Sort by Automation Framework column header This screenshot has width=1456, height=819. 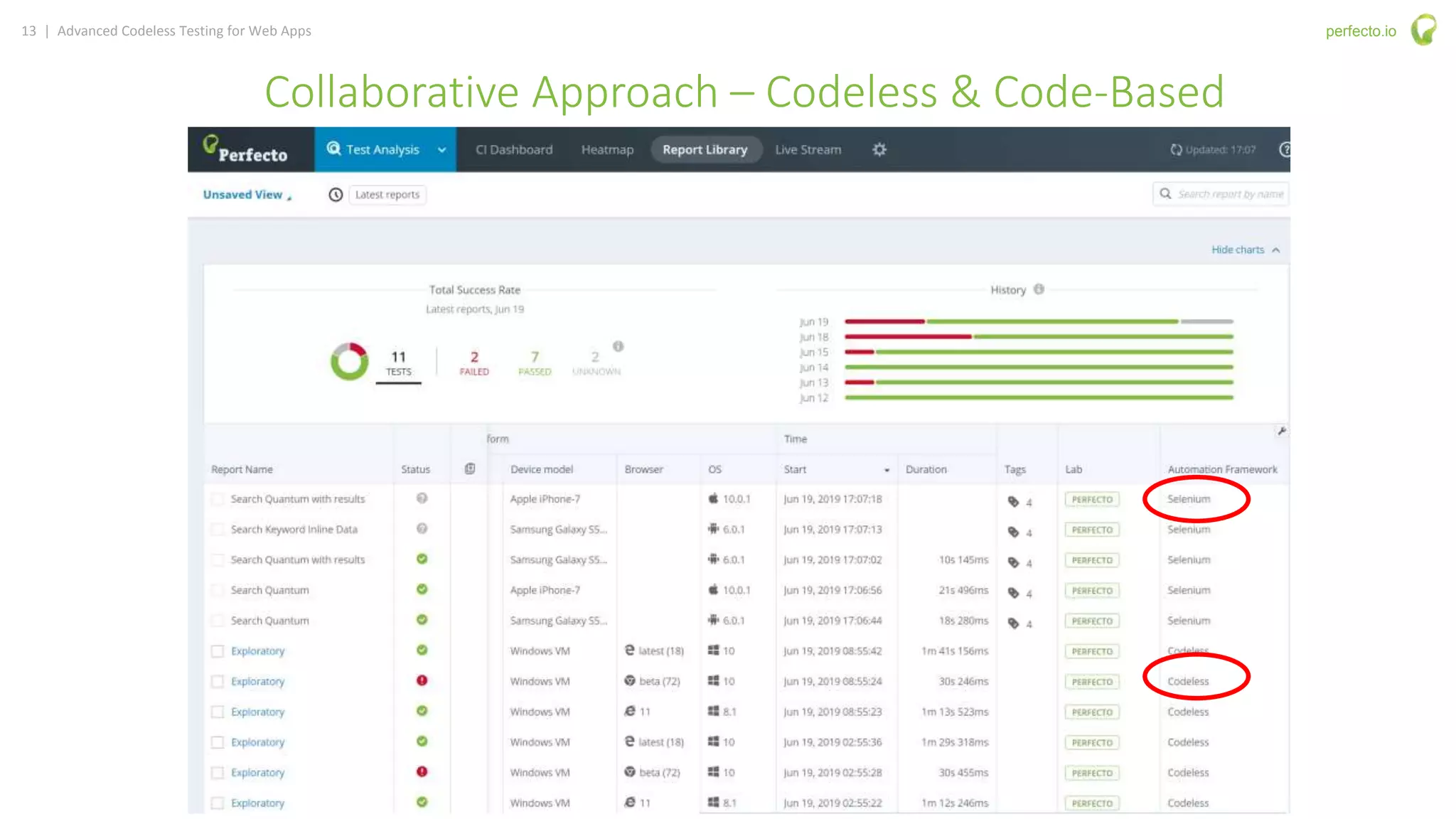pos(1222,470)
